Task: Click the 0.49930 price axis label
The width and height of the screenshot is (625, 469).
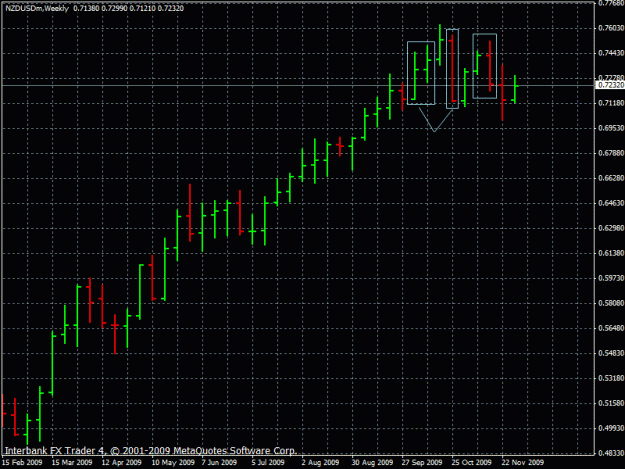Action: (x=611, y=428)
